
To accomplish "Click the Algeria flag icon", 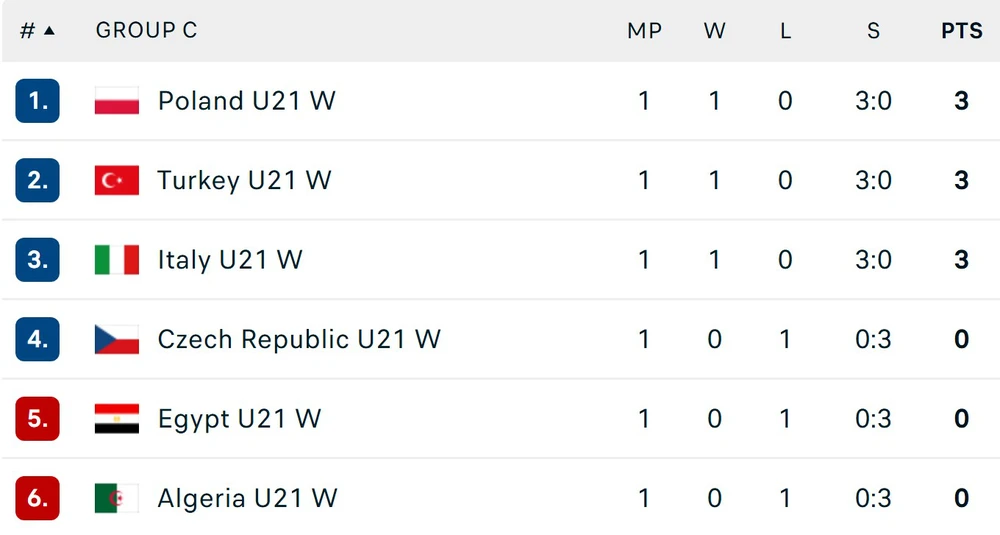I will pyautogui.click(x=117, y=498).
